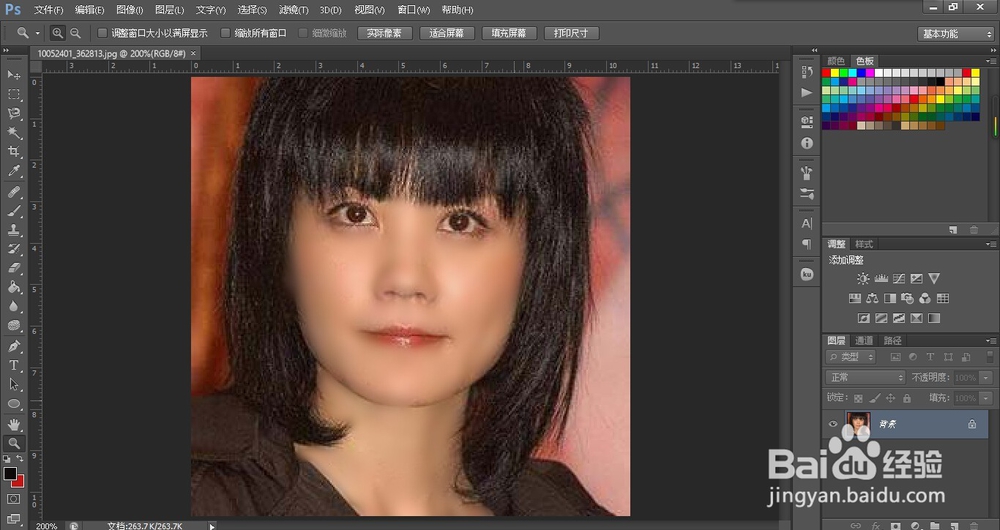Select the Hand tool
Image resolution: width=1000 pixels, height=530 pixels.
click(x=13, y=424)
